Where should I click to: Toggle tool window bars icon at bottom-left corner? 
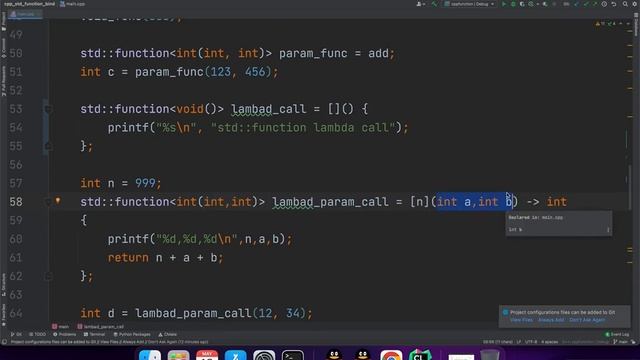[4, 342]
